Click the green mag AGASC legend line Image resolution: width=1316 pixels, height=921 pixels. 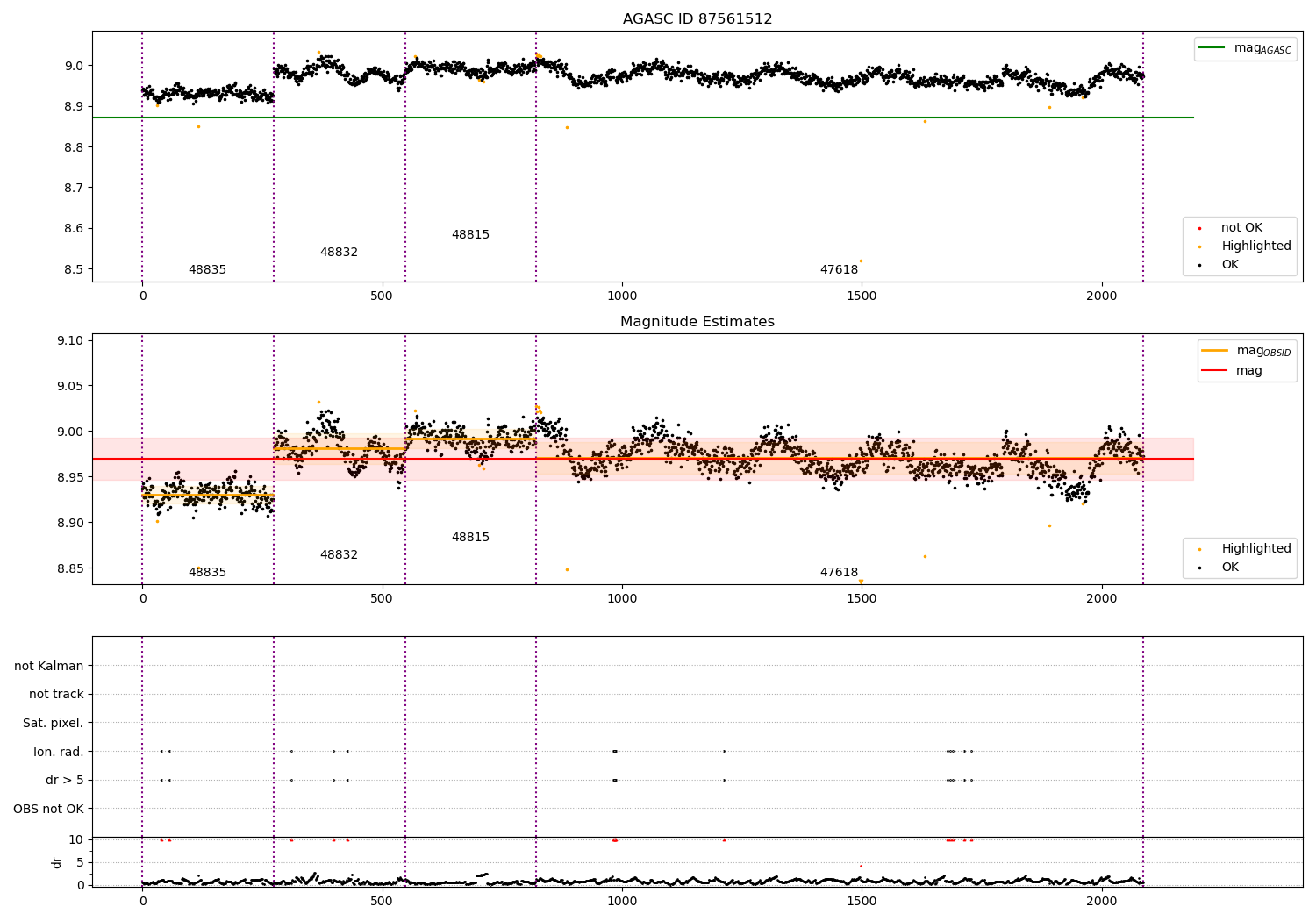click(x=1213, y=48)
